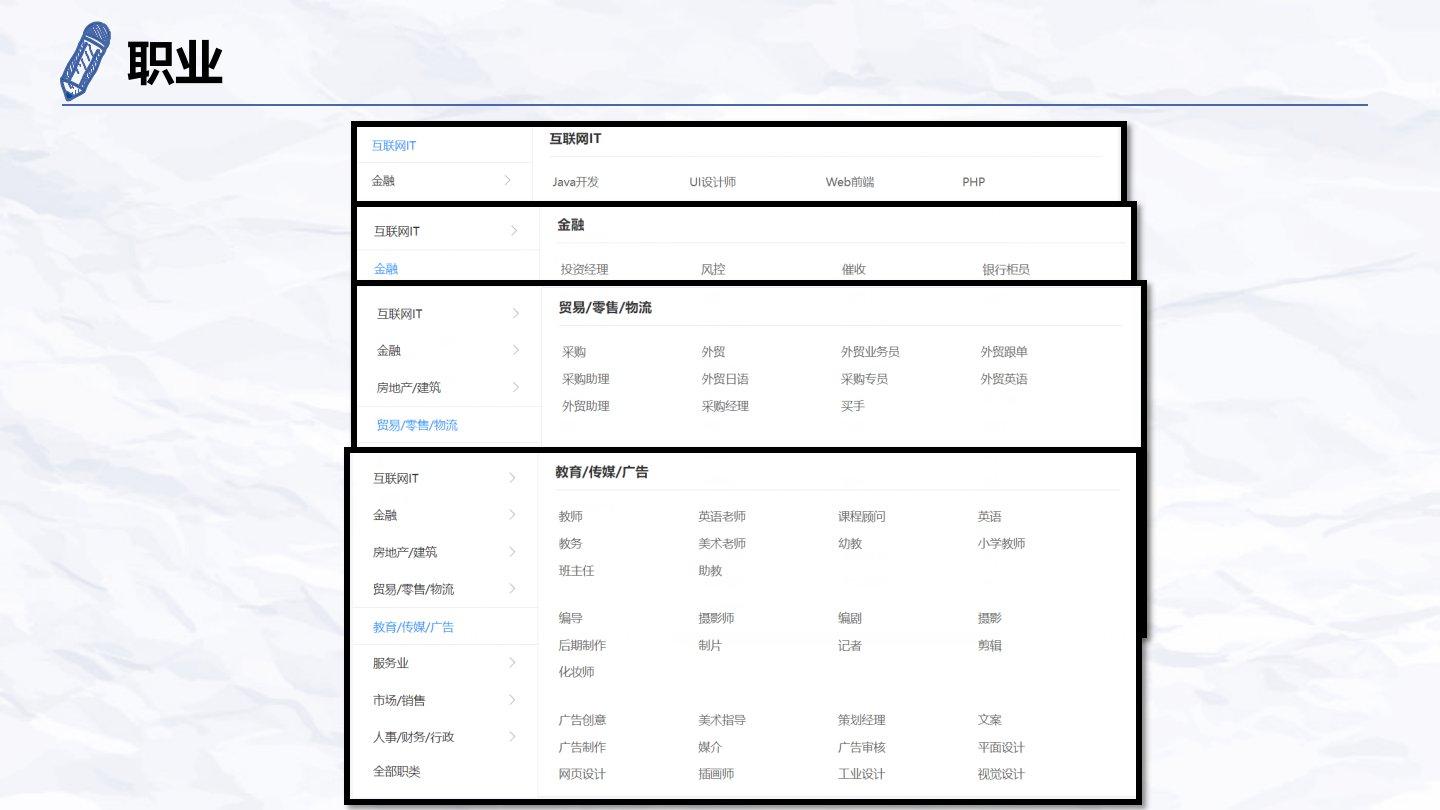The image size is (1440, 810).
Task: Select 全部职类 in the sidebar
Action: (397, 772)
